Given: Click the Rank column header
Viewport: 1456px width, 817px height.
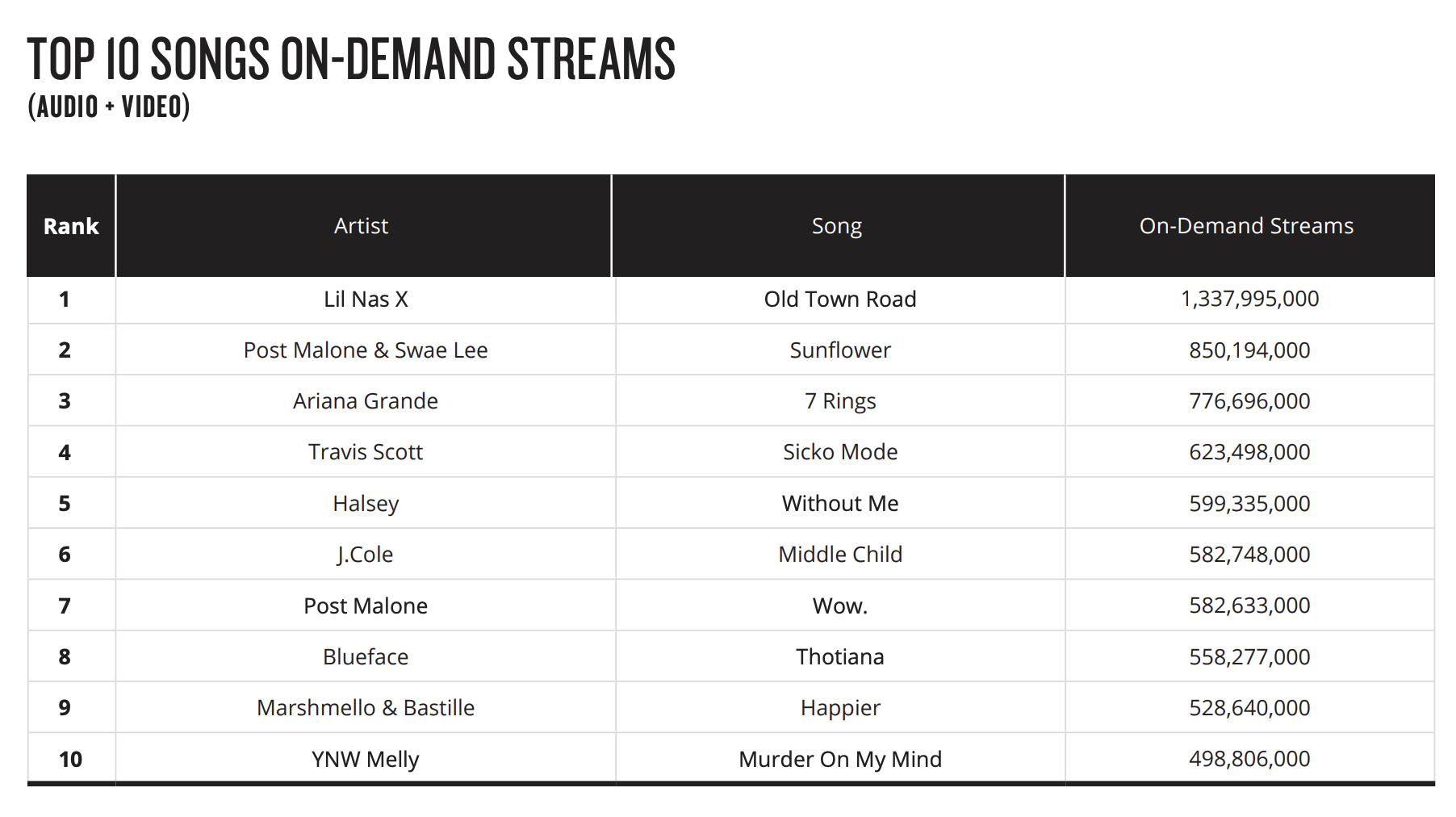Looking at the screenshot, I should pos(71,226).
